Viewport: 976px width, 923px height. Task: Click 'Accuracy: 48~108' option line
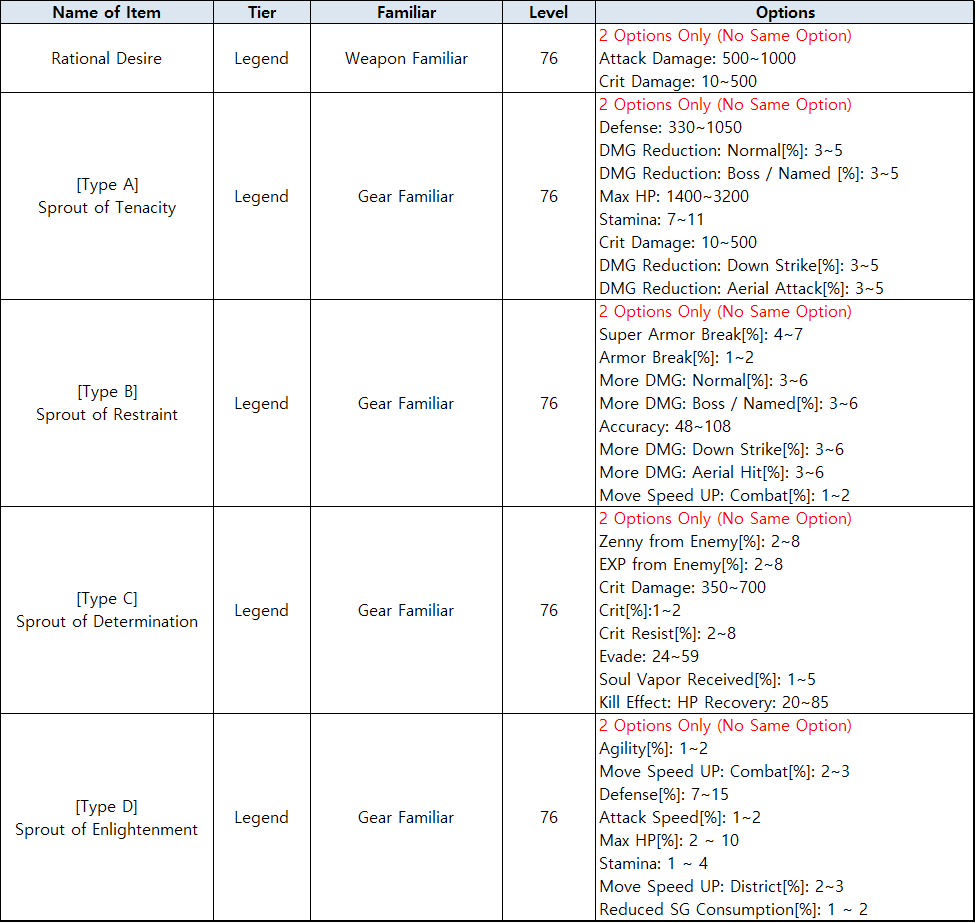[665, 427]
